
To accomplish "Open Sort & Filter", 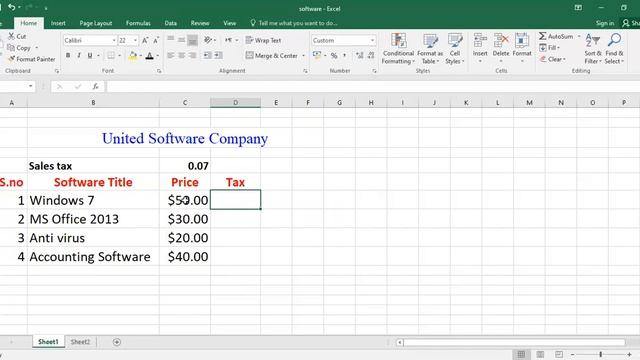I will 593,49.
